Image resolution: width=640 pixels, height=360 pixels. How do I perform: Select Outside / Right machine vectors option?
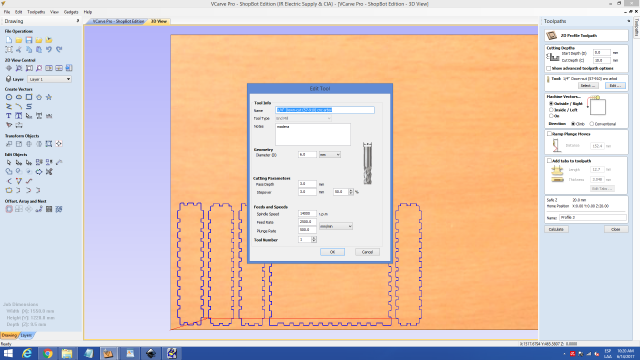[551, 104]
